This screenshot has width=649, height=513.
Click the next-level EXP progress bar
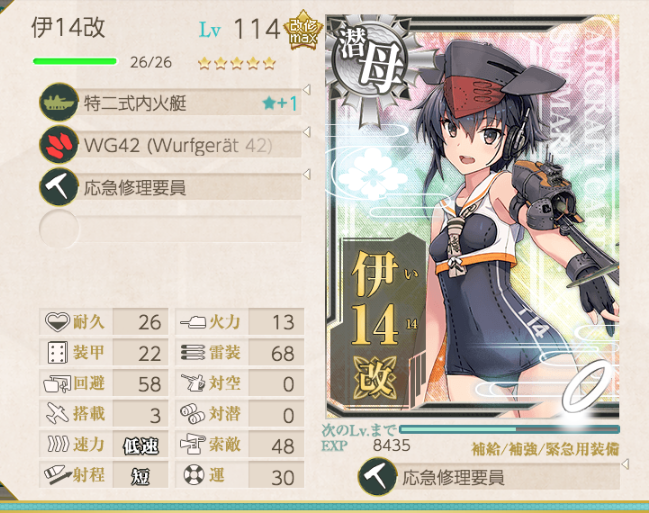point(509,429)
